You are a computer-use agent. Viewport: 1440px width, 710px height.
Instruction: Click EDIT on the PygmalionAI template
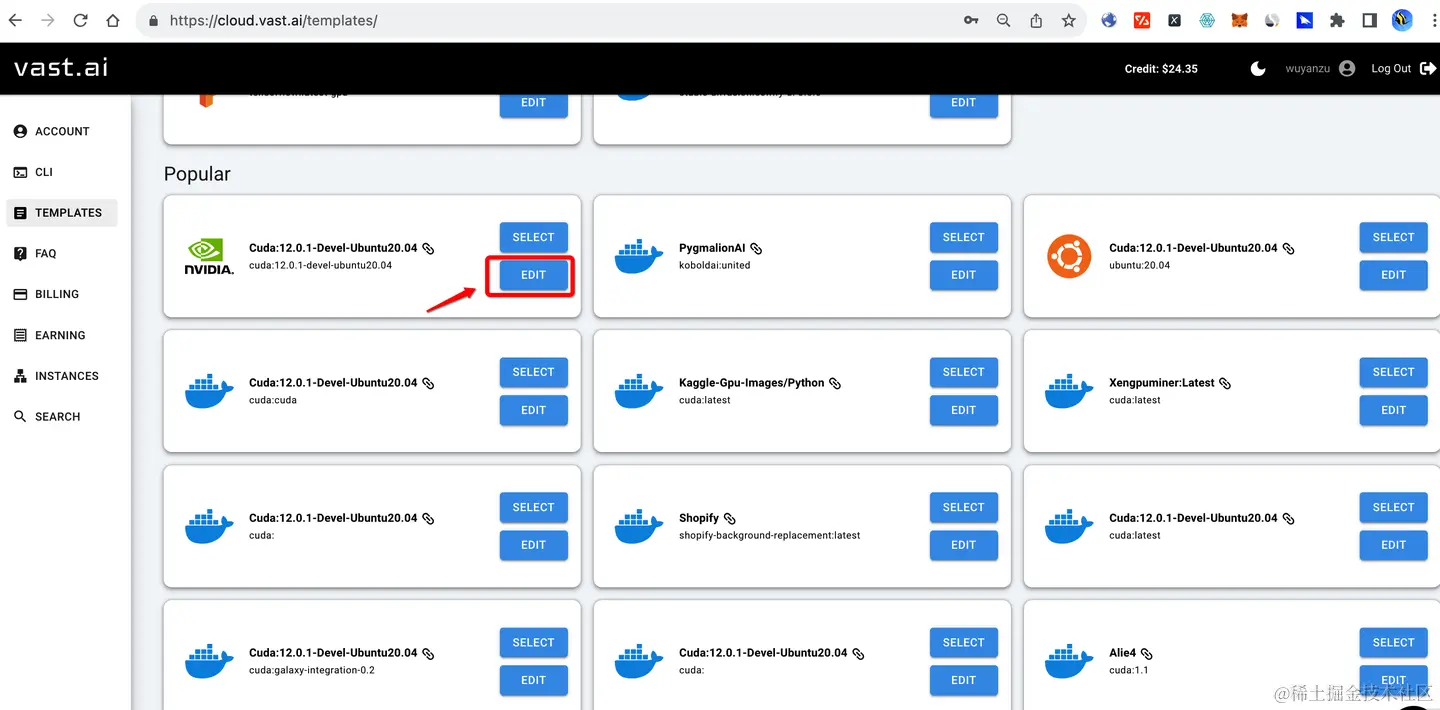coord(963,275)
